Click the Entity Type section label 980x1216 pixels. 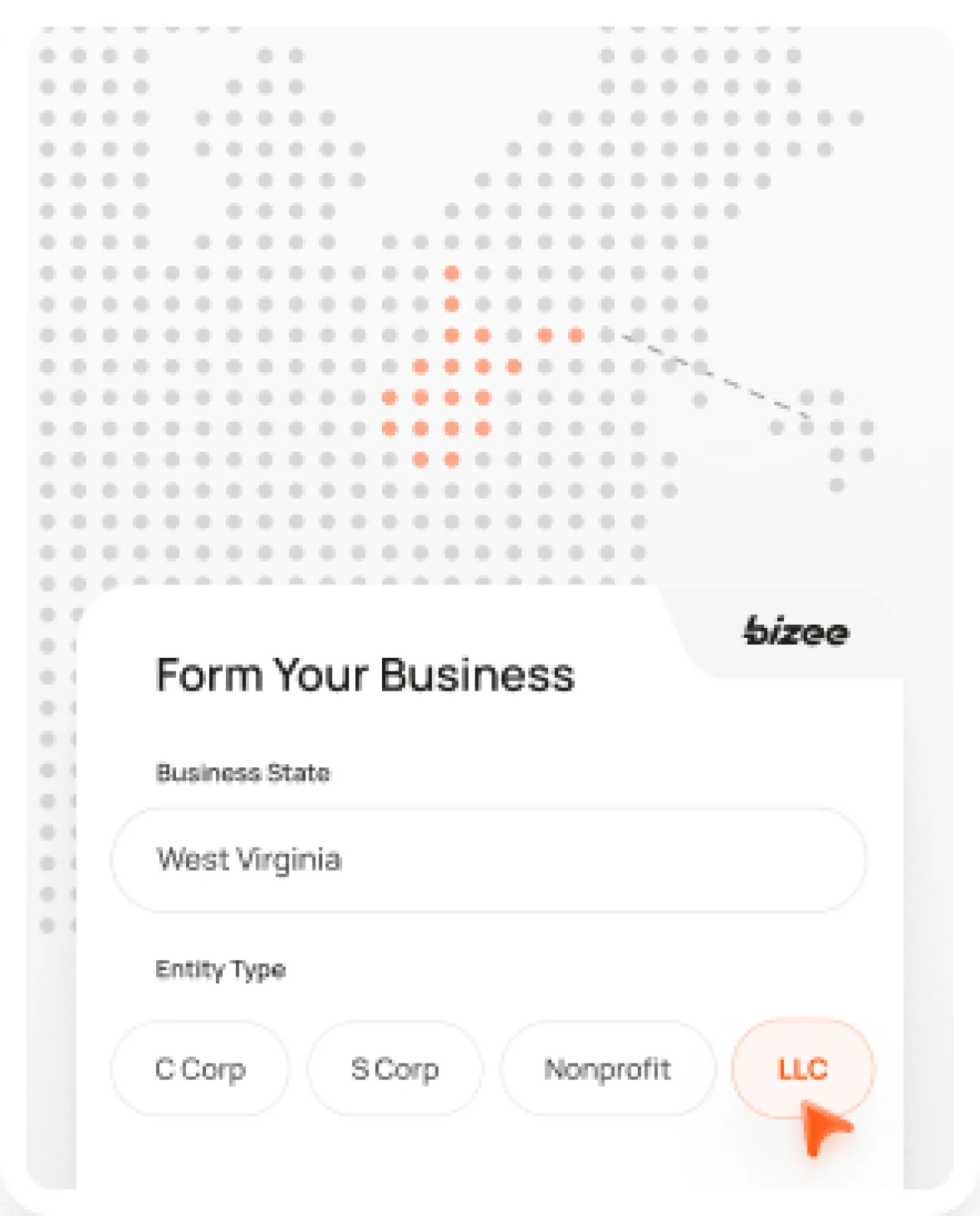point(220,969)
